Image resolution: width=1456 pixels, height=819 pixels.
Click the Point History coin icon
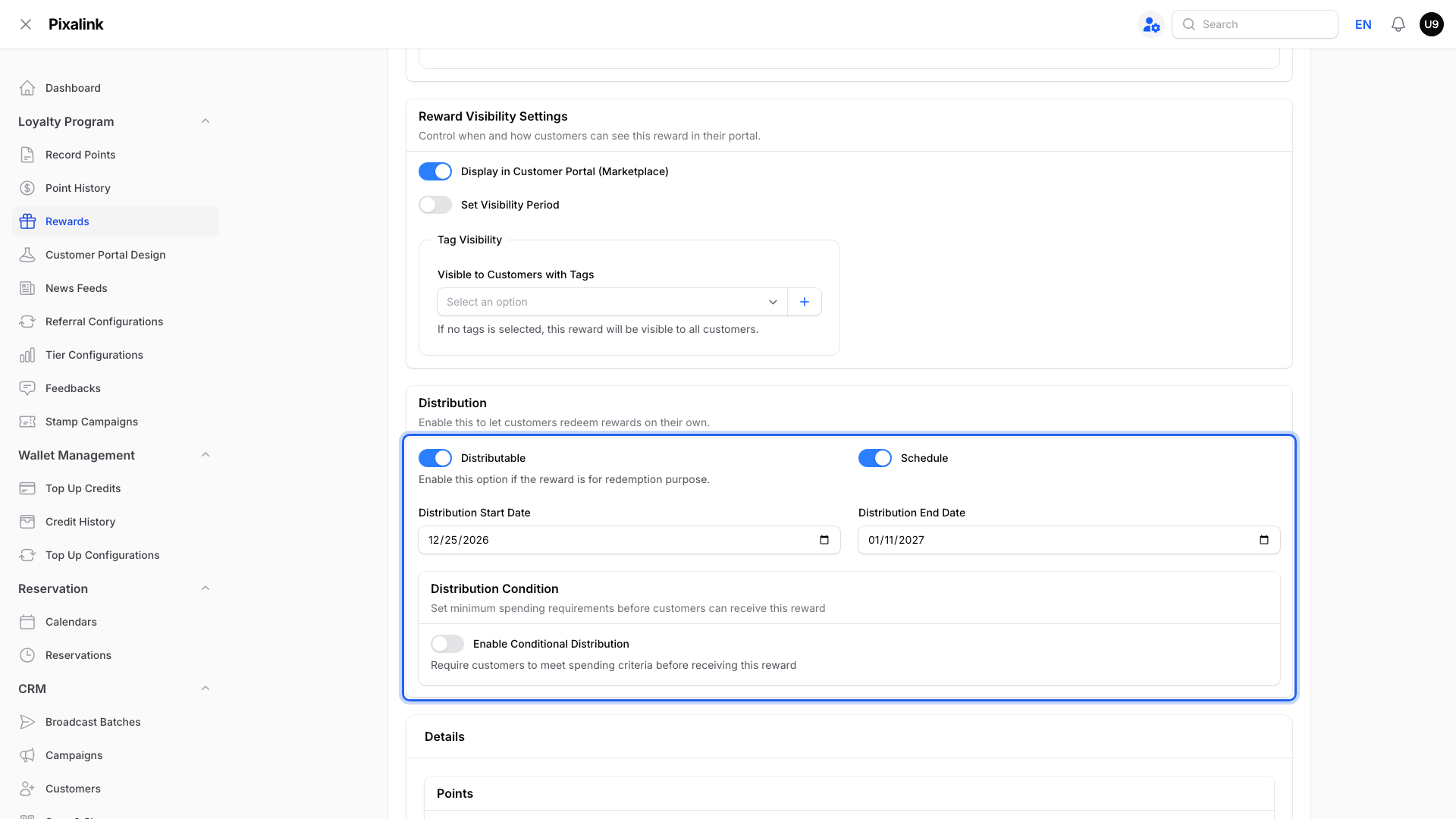tap(27, 188)
